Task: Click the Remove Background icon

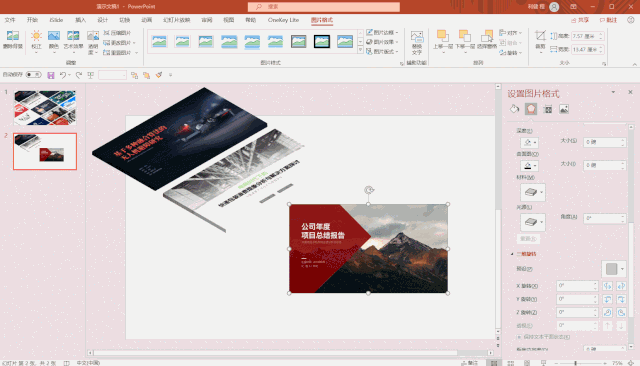Action: click(13, 36)
